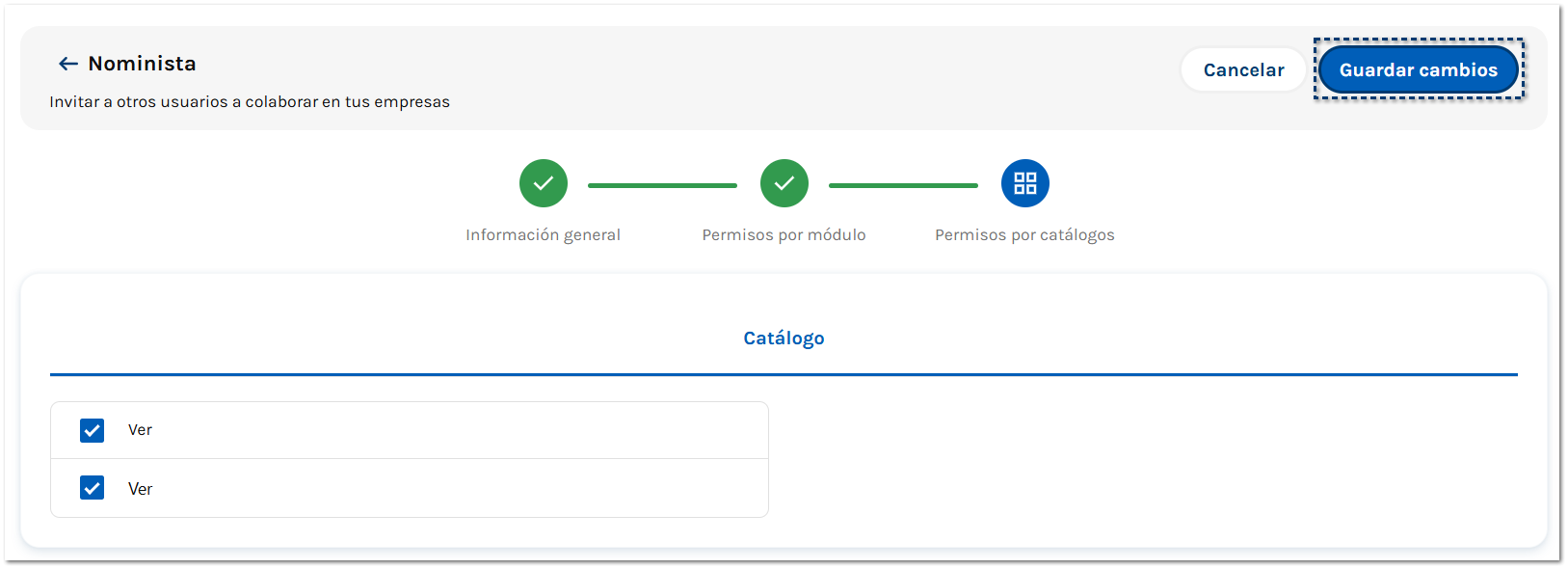This screenshot has width=1568, height=569.
Task: Click the upper Ver label text
Action: (x=140, y=430)
